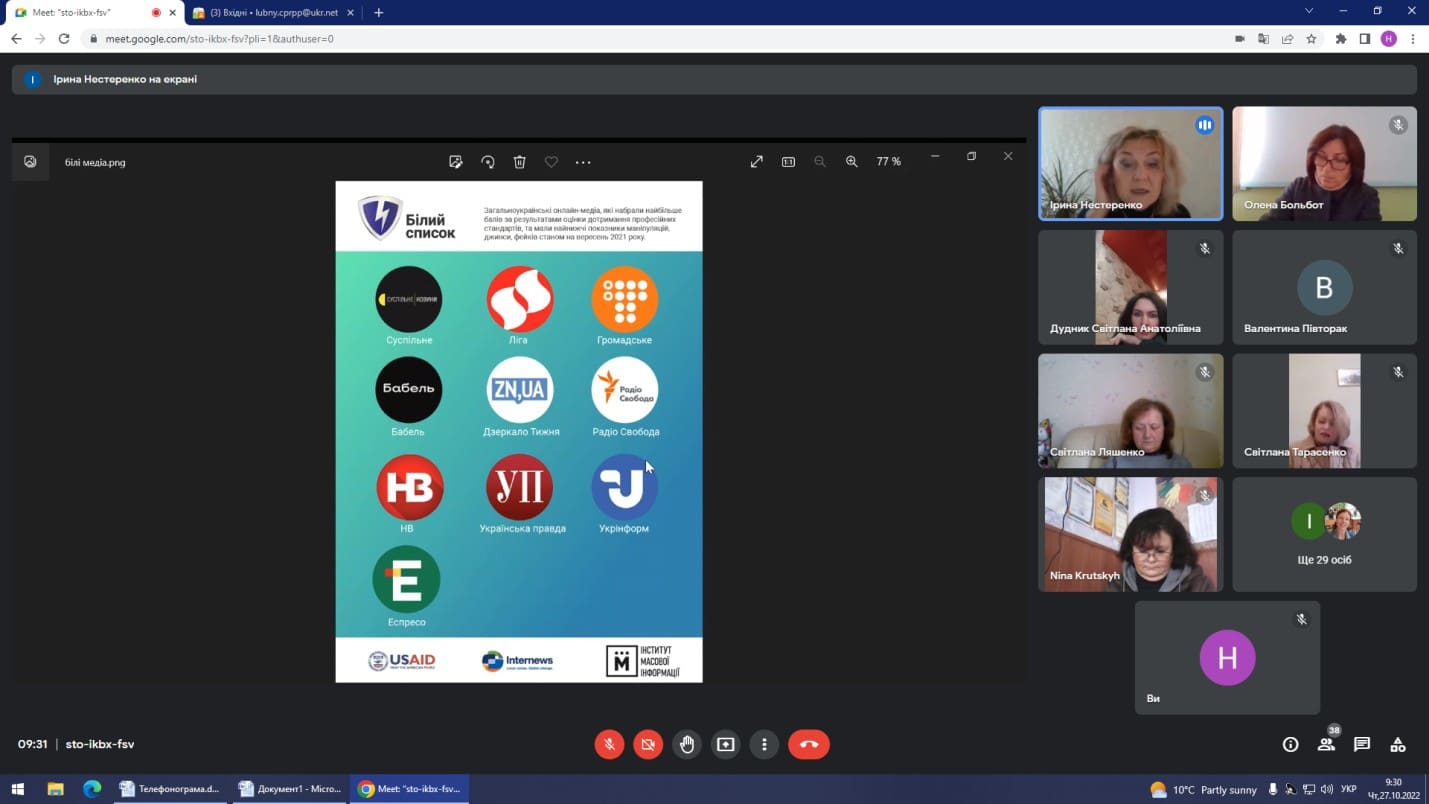Switch to the Документ1 Word taskbar window

(290, 789)
